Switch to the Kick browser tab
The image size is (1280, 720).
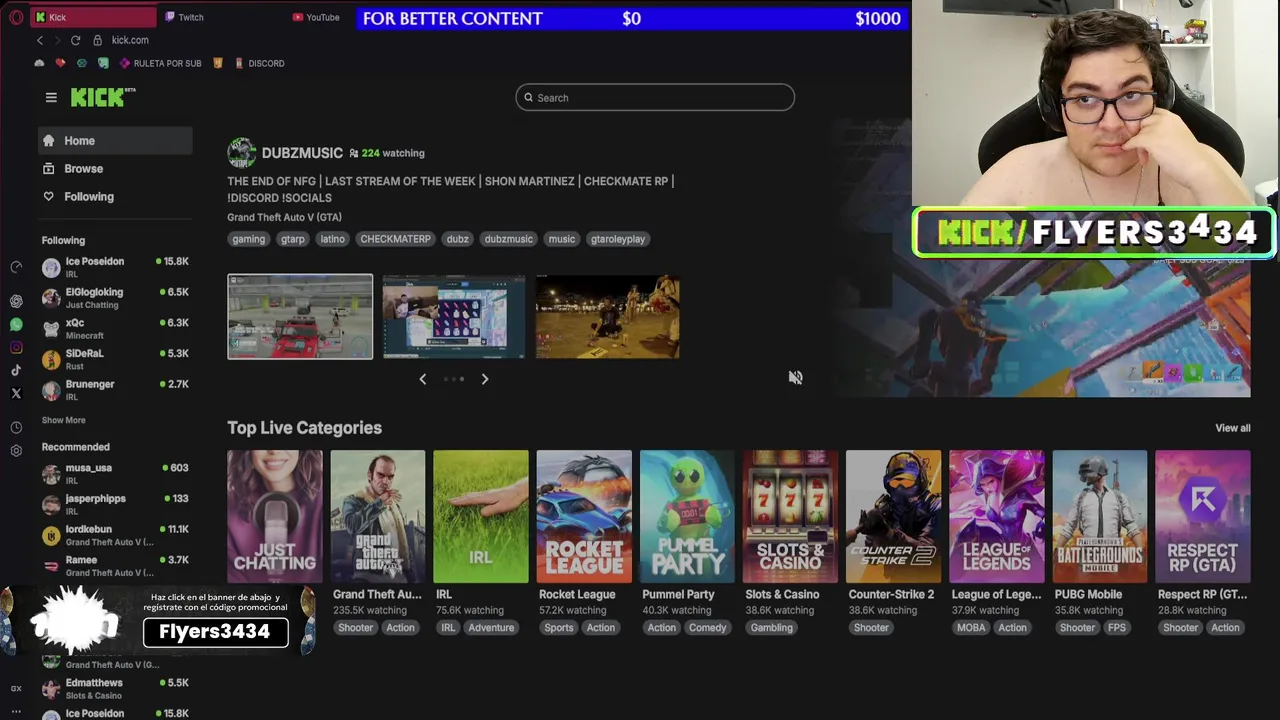pos(92,17)
